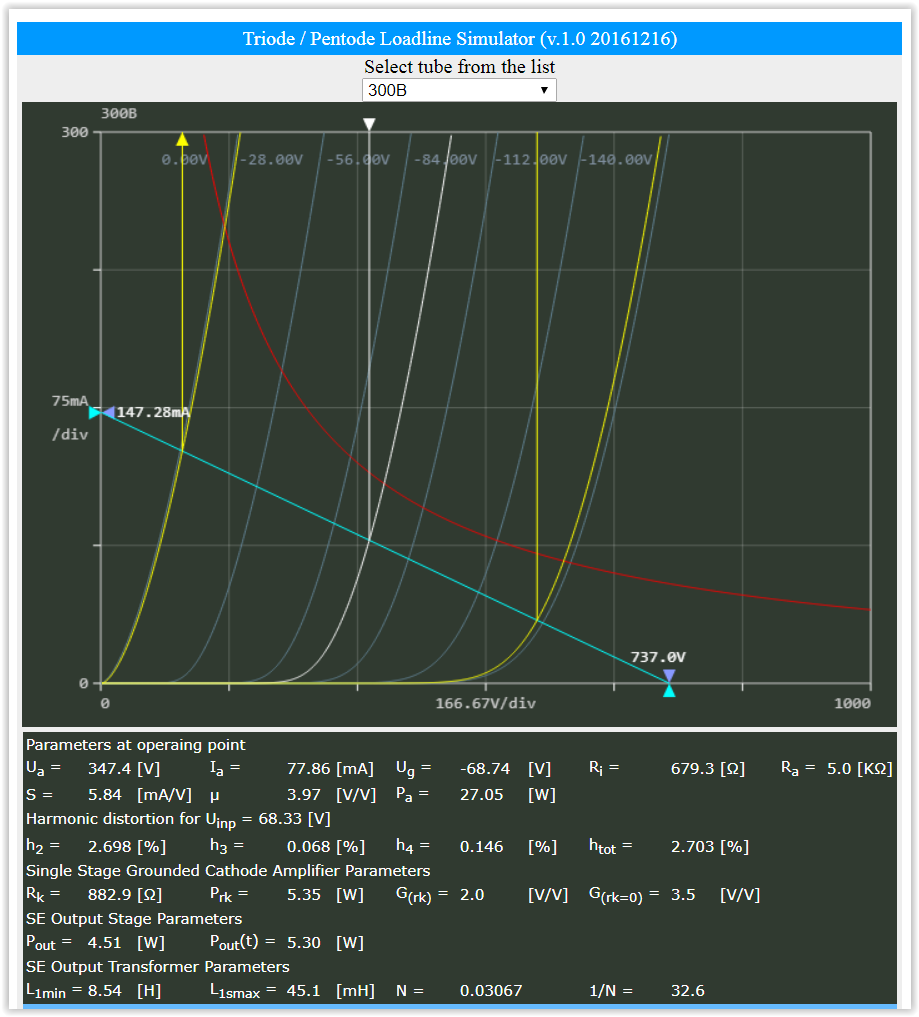
Task: Click the L1smax value 45.1
Action: click(304, 990)
